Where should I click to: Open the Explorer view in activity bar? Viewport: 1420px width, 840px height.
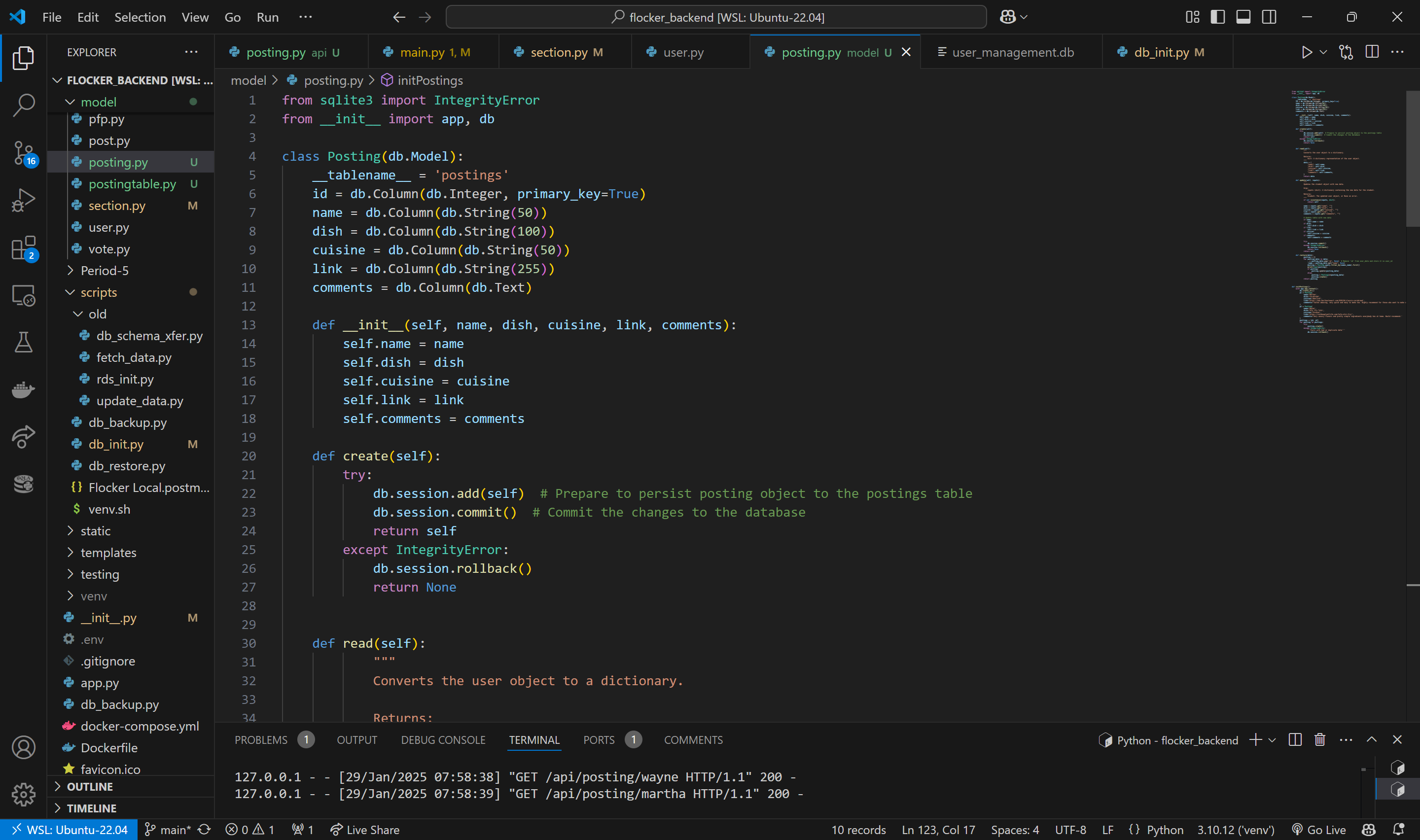pyautogui.click(x=23, y=58)
